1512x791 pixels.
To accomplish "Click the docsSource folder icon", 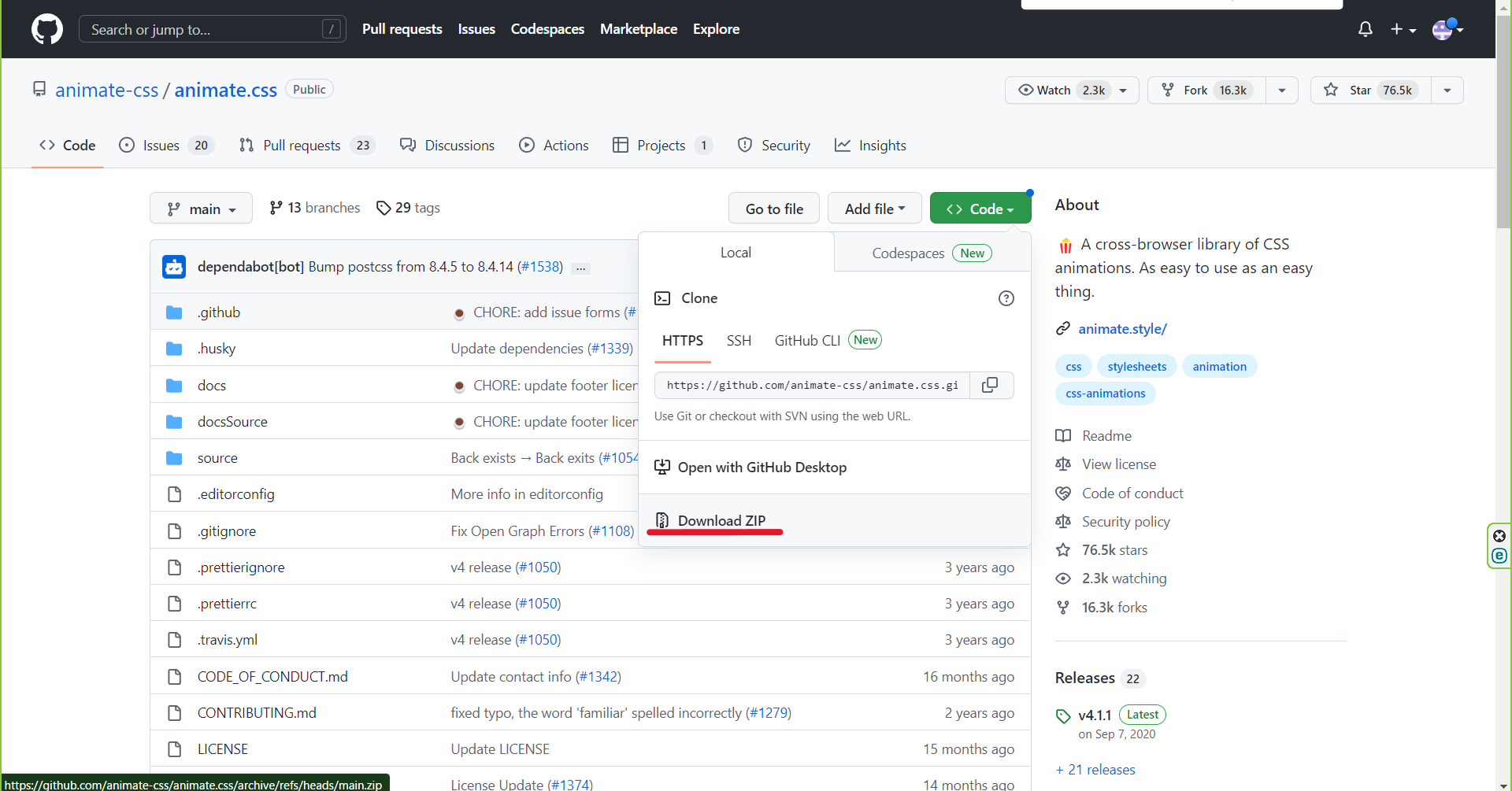I will pos(174,422).
